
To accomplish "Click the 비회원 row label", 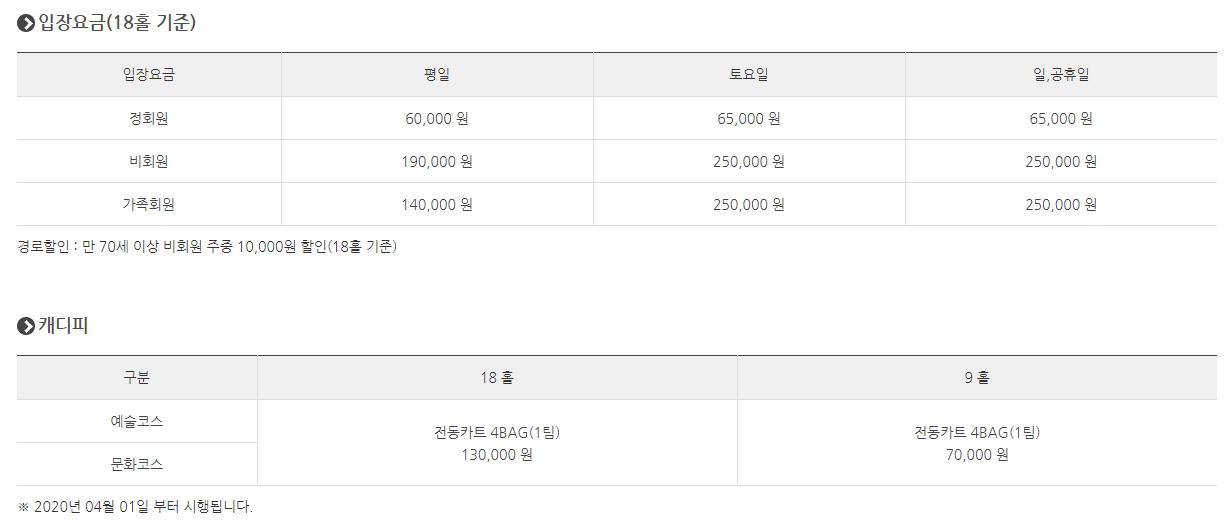I will click(x=149, y=161).
